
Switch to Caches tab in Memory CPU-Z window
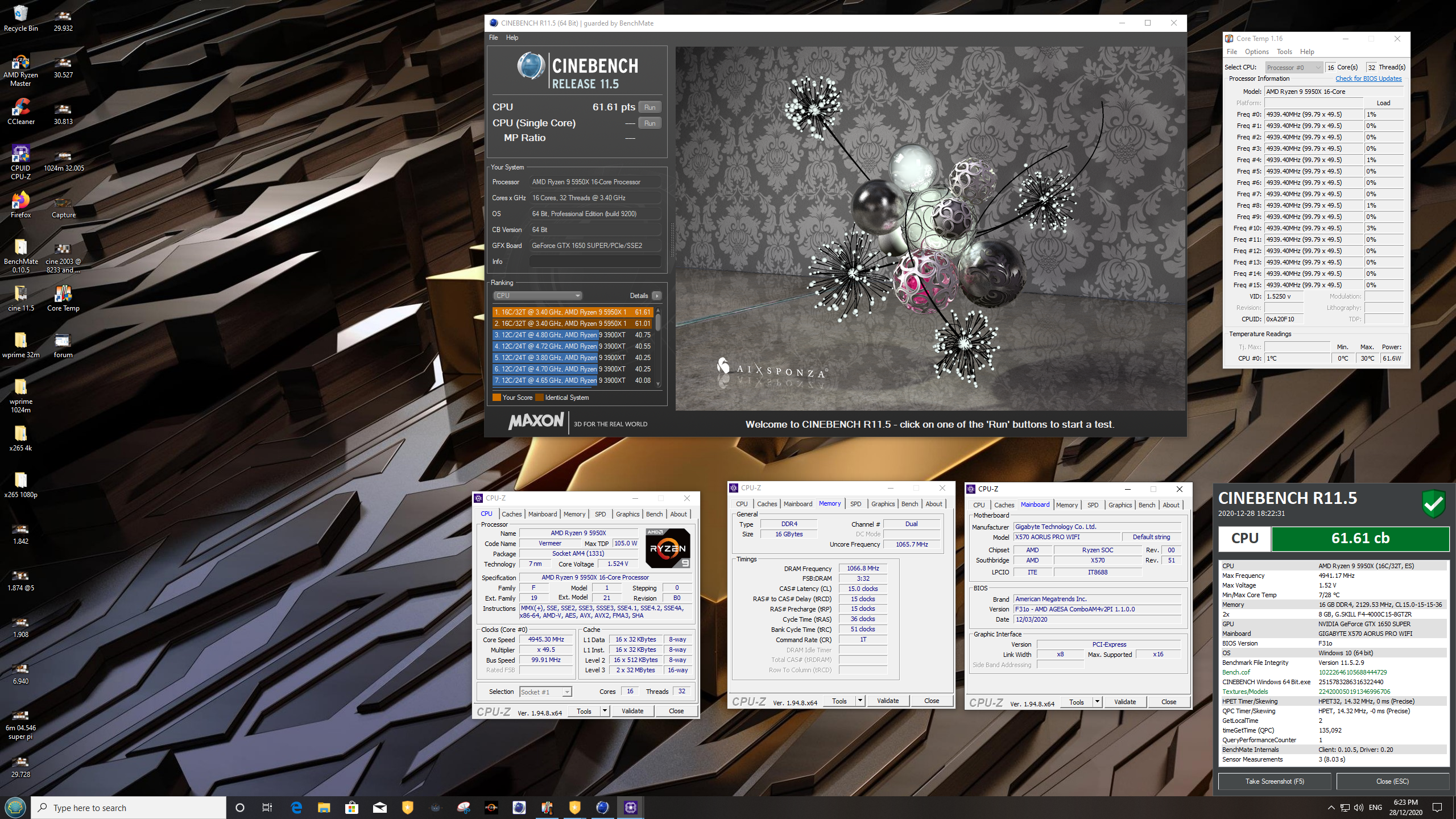click(767, 504)
